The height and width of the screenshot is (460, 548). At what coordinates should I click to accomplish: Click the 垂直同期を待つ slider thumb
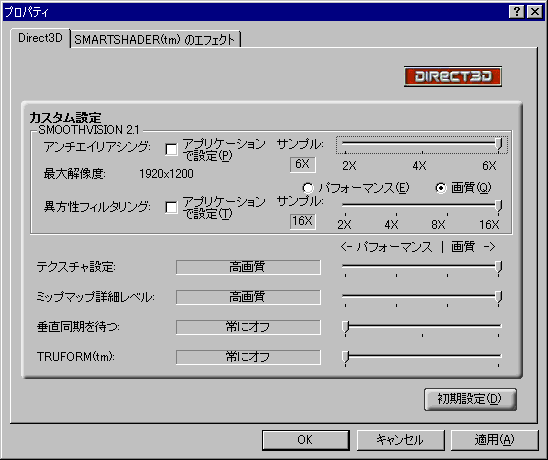[346, 327]
